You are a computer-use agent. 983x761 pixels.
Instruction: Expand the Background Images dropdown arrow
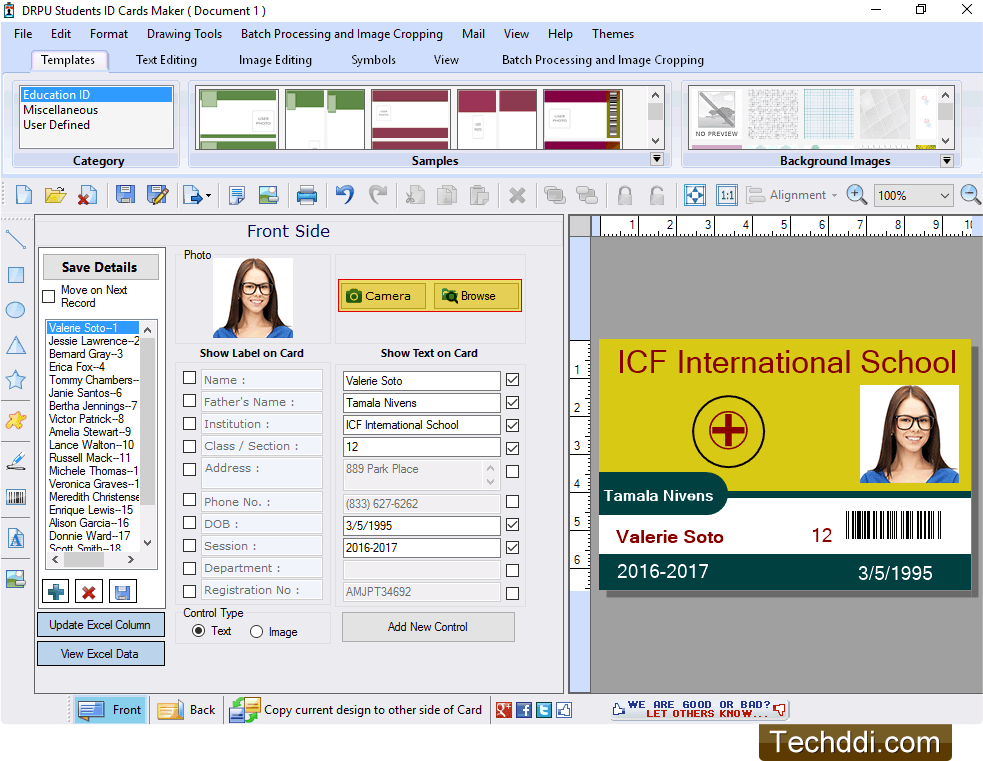click(x=947, y=160)
